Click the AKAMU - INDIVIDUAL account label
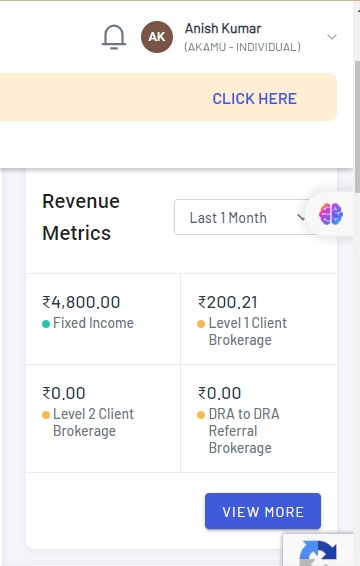 (242, 47)
